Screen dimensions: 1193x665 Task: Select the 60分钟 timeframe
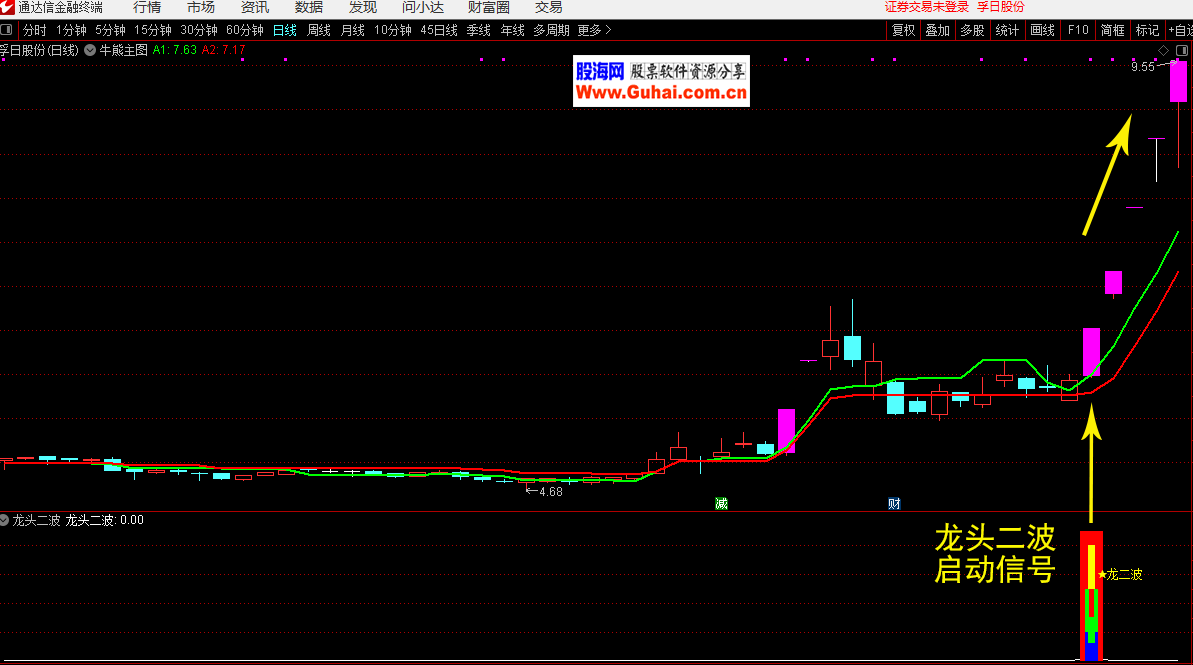click(x=245, y=30)
